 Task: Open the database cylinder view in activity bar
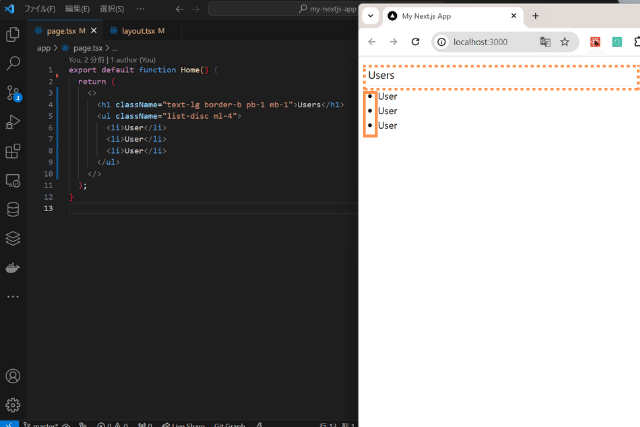[13, 209]
